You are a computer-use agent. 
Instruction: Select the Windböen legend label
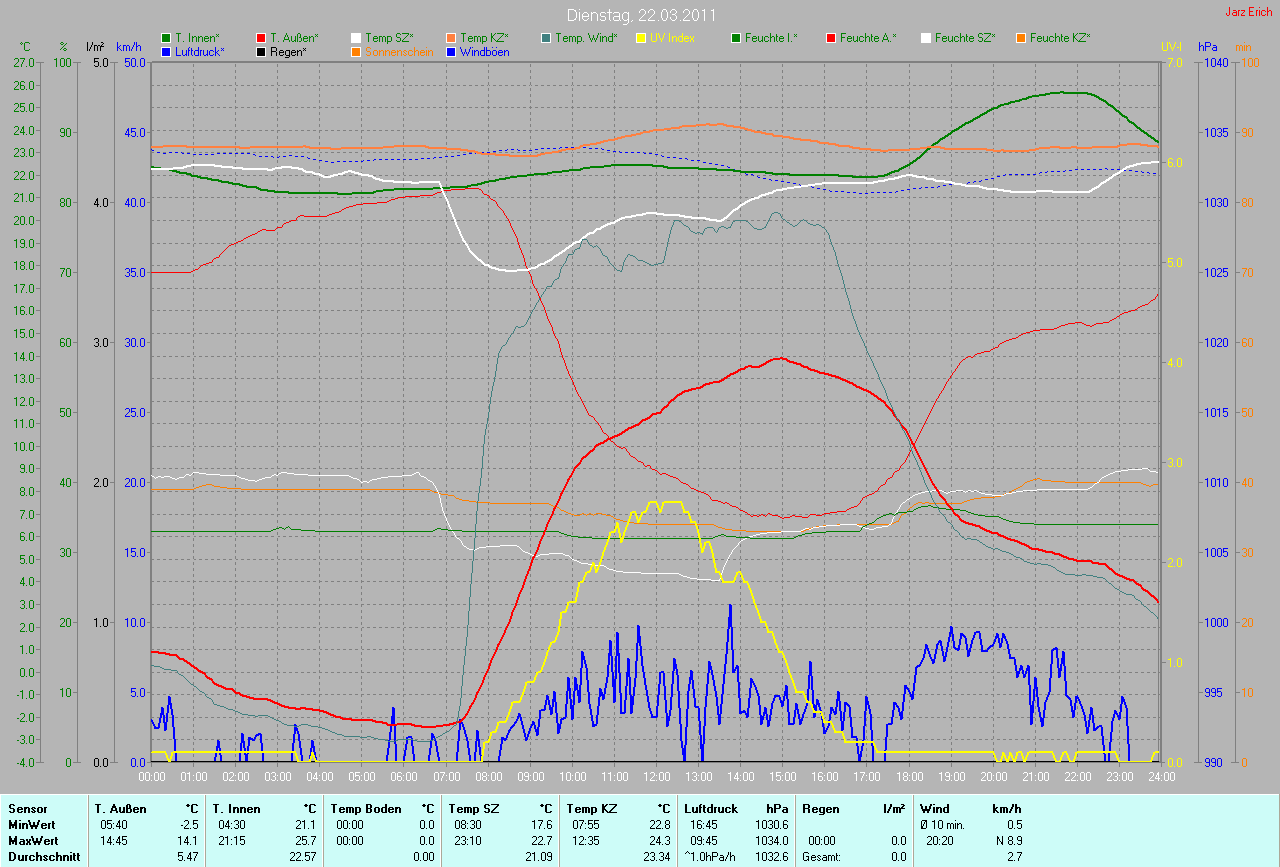click(485, 51)
